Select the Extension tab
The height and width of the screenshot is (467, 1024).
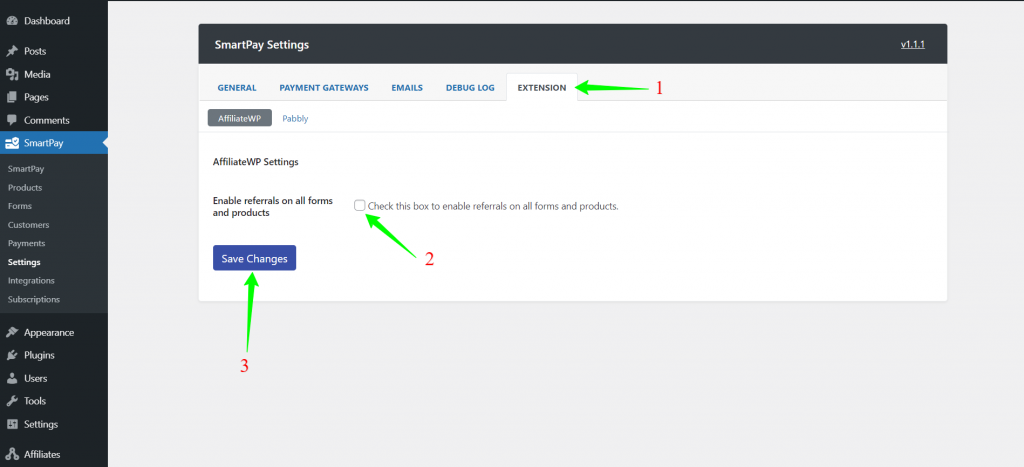[x=542, y=88]
